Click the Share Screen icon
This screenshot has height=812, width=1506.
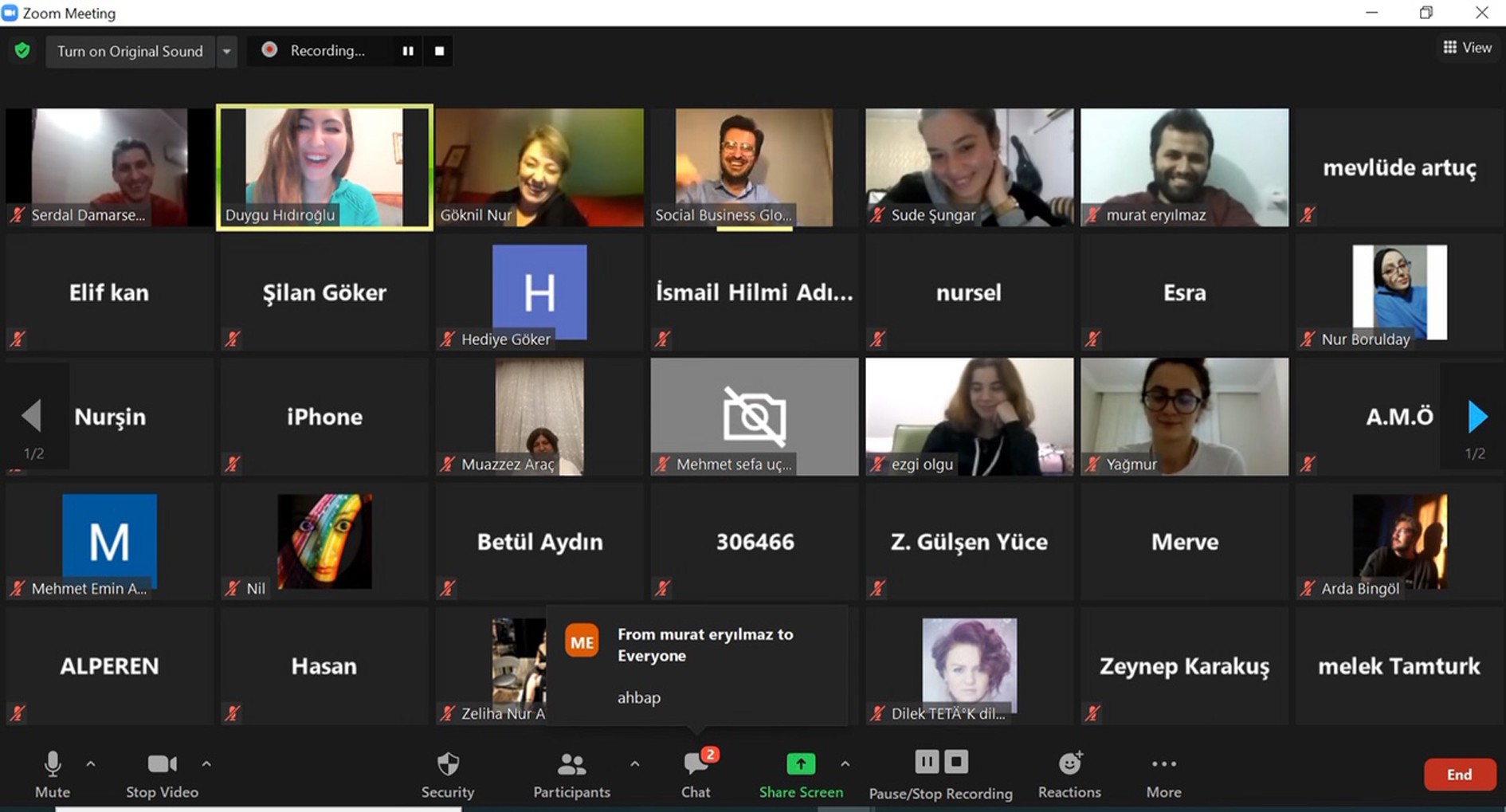click(801, 763)
